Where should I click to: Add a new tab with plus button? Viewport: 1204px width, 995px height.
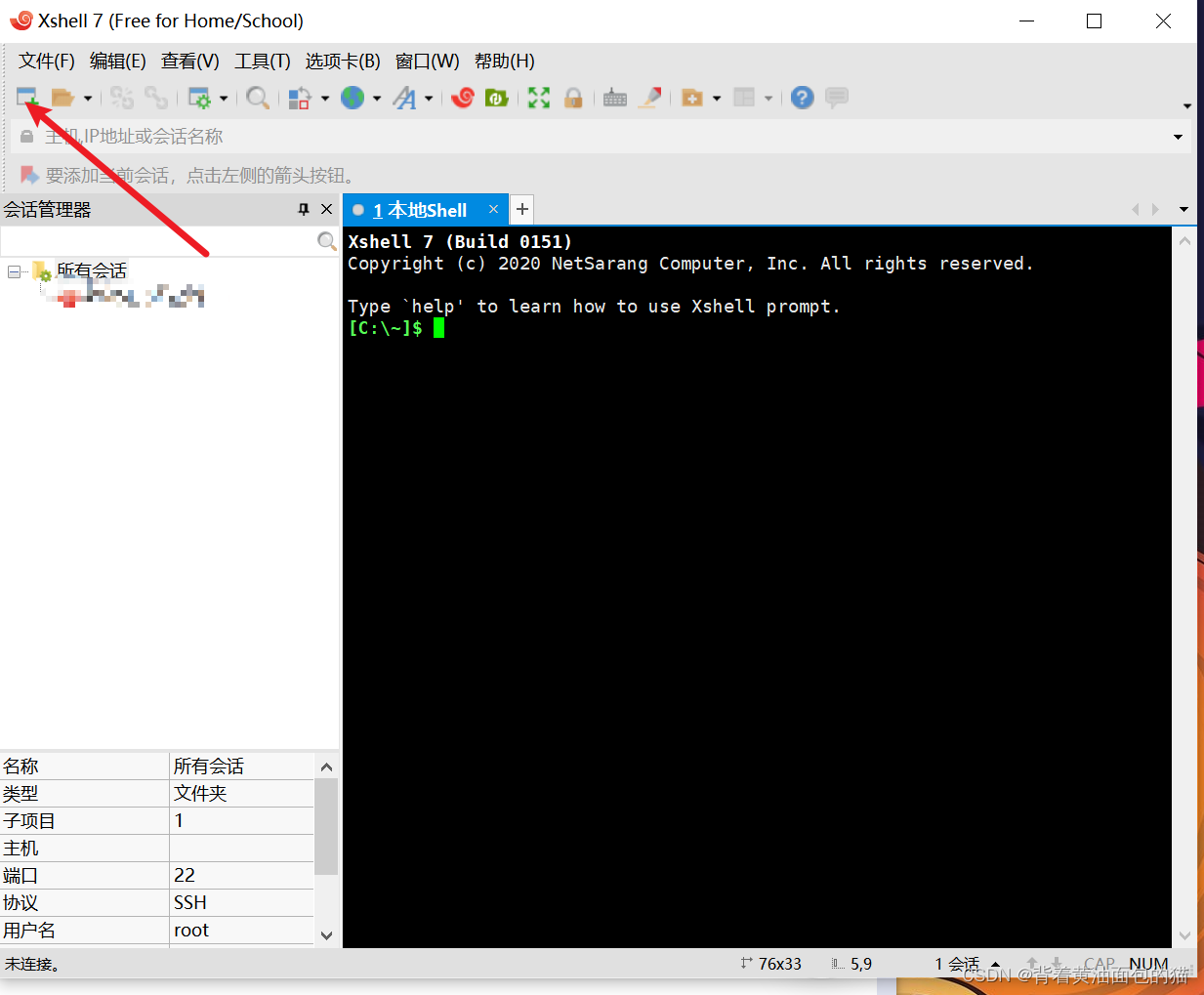pyautogui.click(x=522, y=209)
